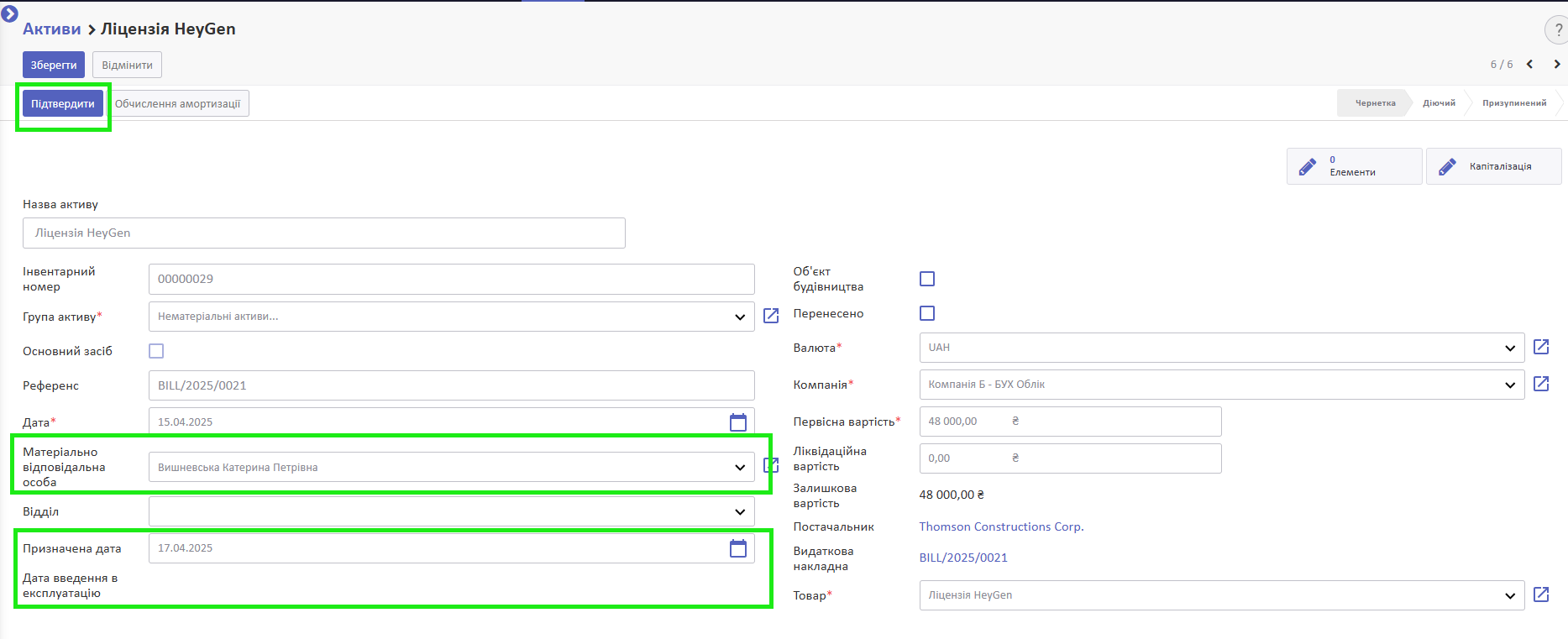1568x639 pixels.
Task: Open external link for Матеріально відповідальна особа
Action: [x=771, y=465]
